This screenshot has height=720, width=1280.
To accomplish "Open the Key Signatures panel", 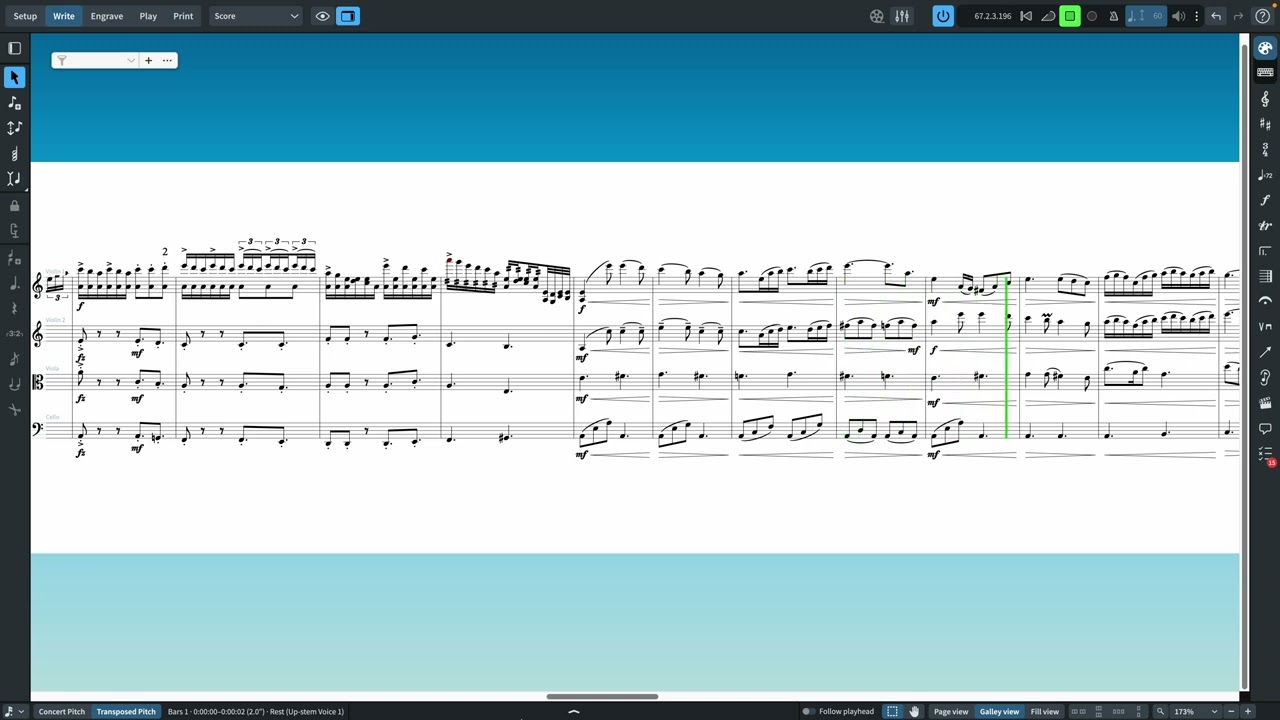I will coord(1265,124).
